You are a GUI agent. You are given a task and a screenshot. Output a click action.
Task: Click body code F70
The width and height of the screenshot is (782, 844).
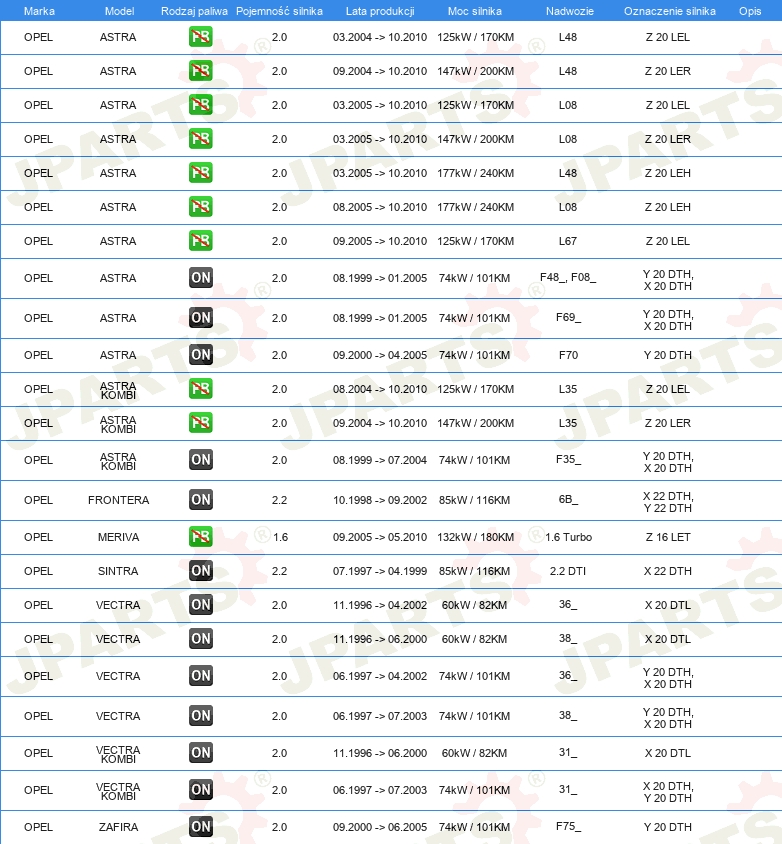pos(568,355)
